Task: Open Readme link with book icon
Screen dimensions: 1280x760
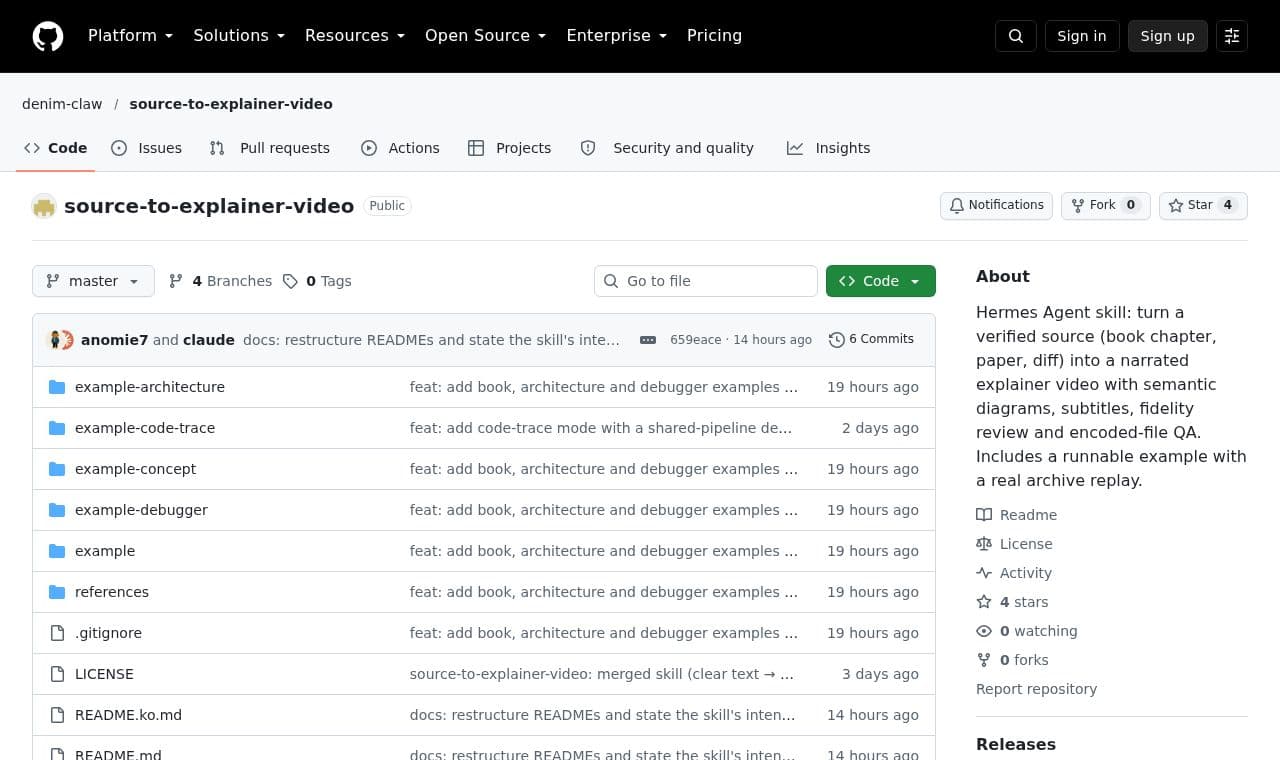Action: pyautogui.click(x=1016, y=515)
